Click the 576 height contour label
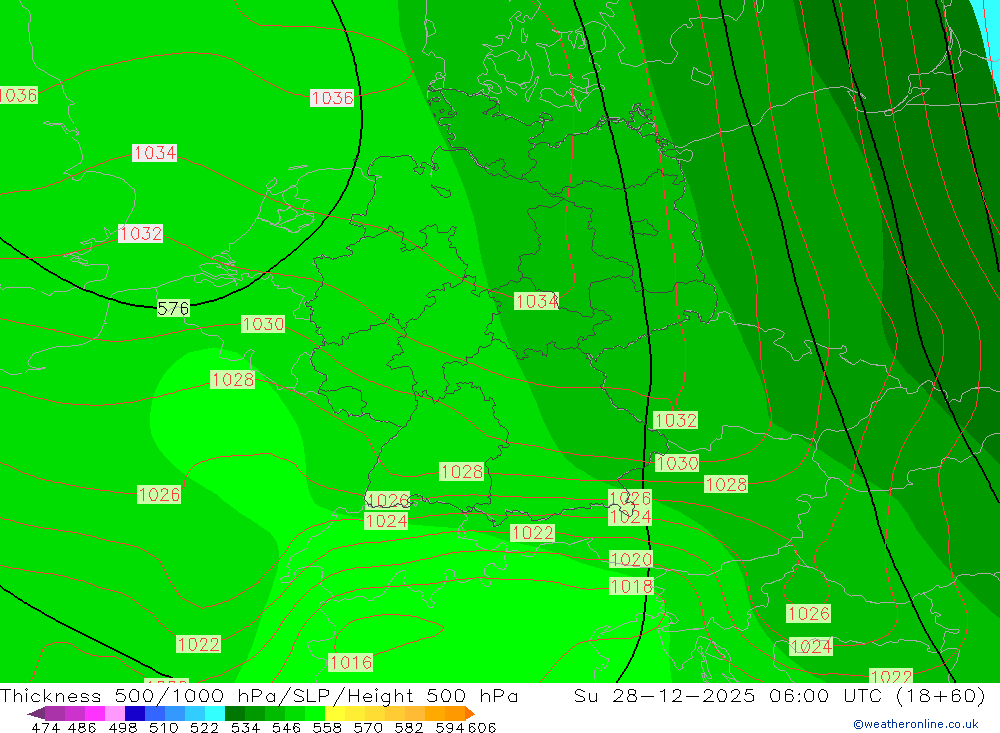Screen dimensions: 1000x733 173,309
